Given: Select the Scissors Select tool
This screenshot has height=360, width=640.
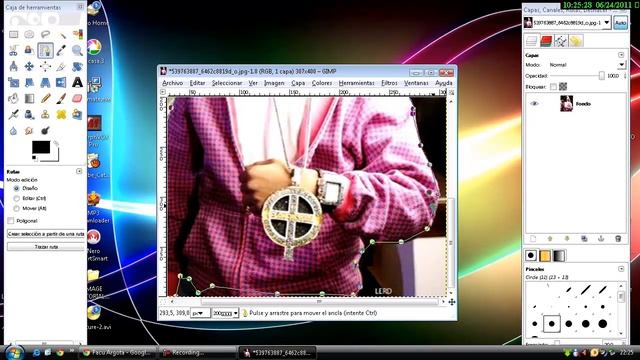Looking at the screenshot, I should click(13, 51).
